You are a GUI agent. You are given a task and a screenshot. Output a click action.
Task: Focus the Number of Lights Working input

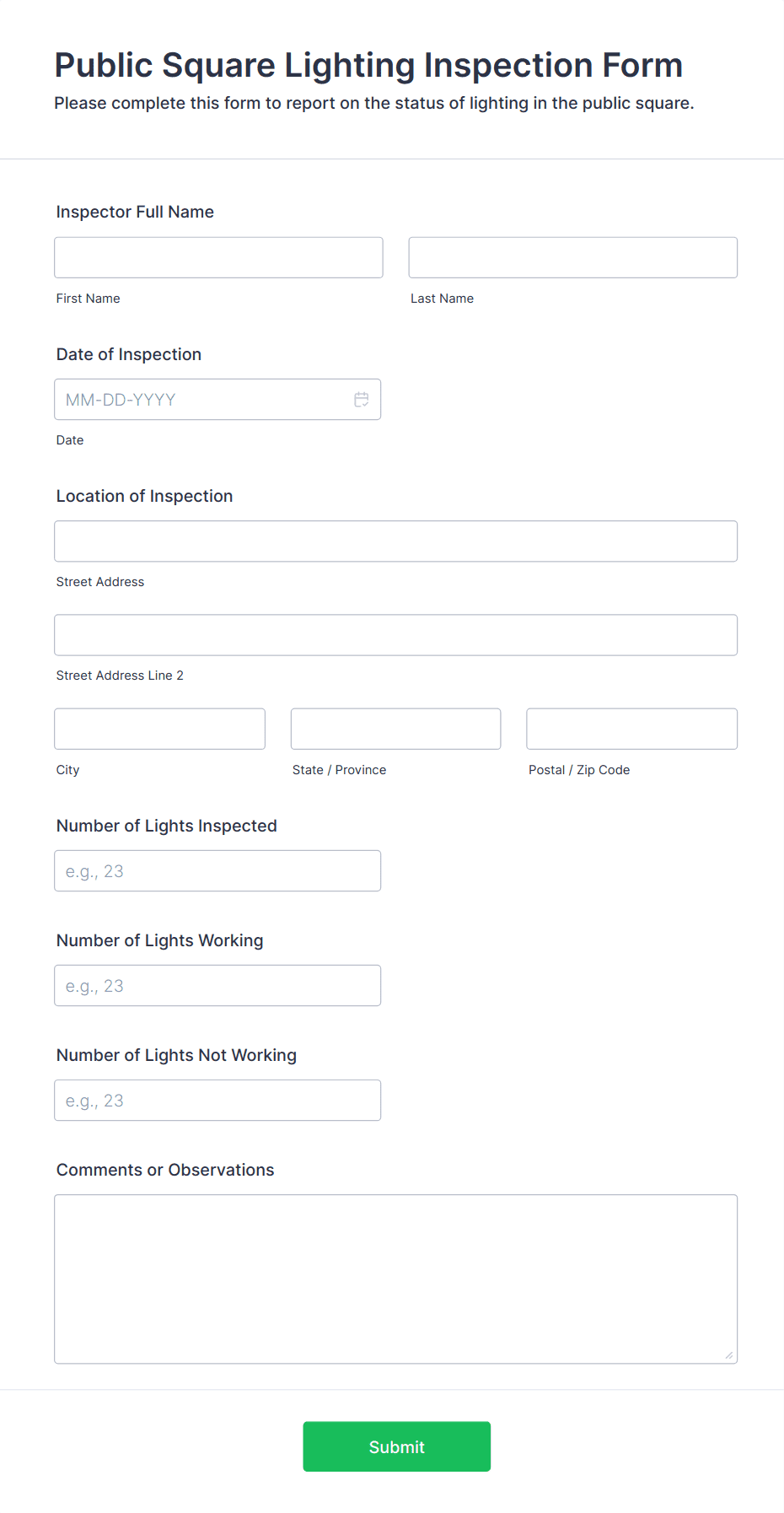tap(217, 984)
